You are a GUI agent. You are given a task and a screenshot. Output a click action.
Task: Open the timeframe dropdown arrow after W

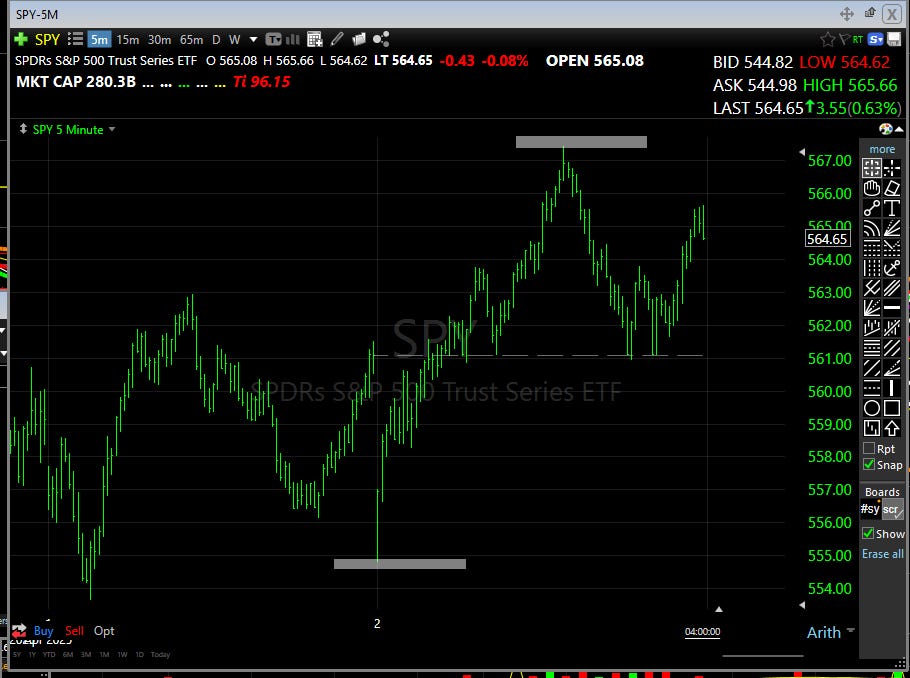coord(253,39)
